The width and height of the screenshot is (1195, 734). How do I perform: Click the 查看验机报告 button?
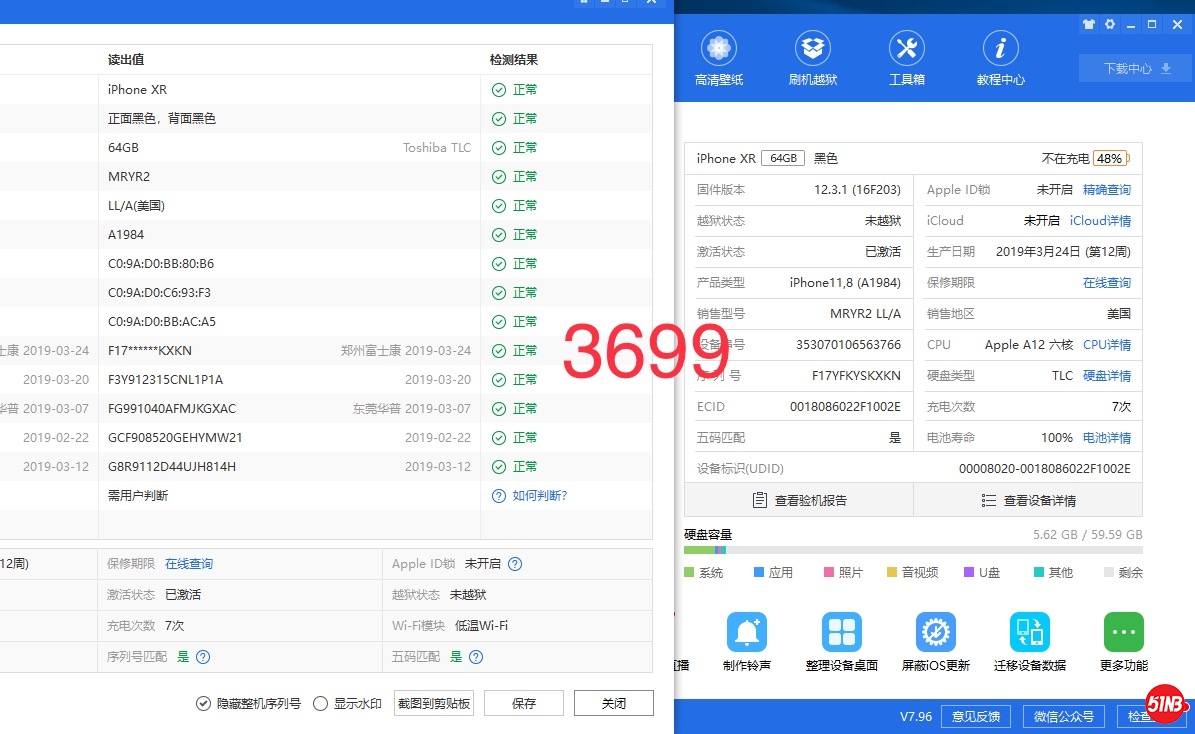click(x=799, y=500)
